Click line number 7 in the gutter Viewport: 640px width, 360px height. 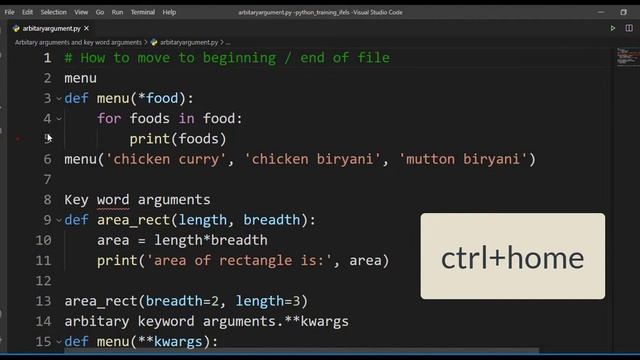[x=47, y=180]
